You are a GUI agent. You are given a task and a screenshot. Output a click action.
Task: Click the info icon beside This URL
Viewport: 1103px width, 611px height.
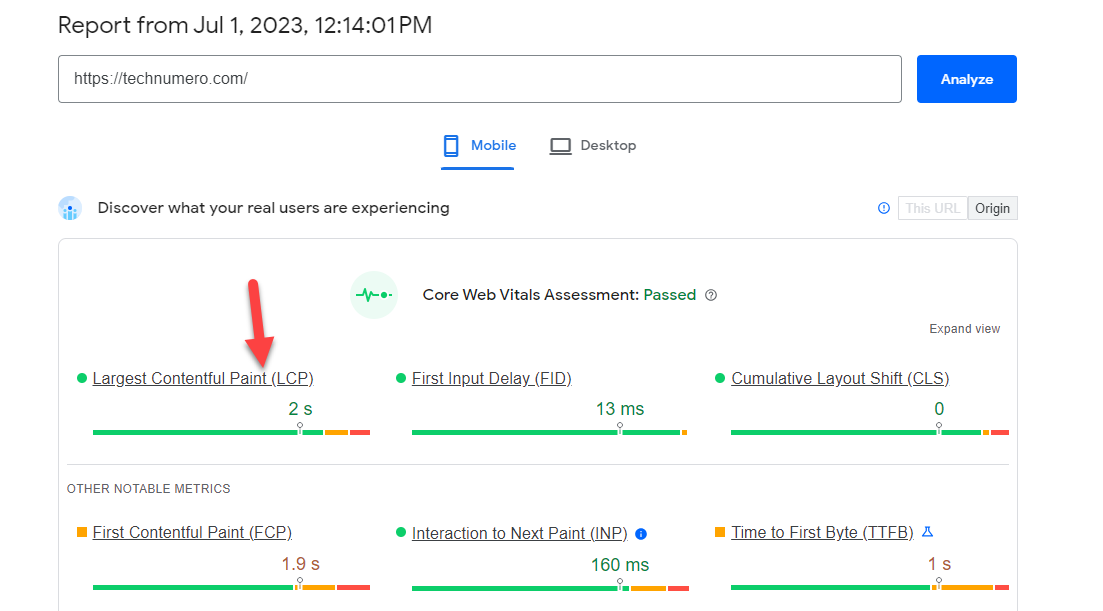[883, 208]
